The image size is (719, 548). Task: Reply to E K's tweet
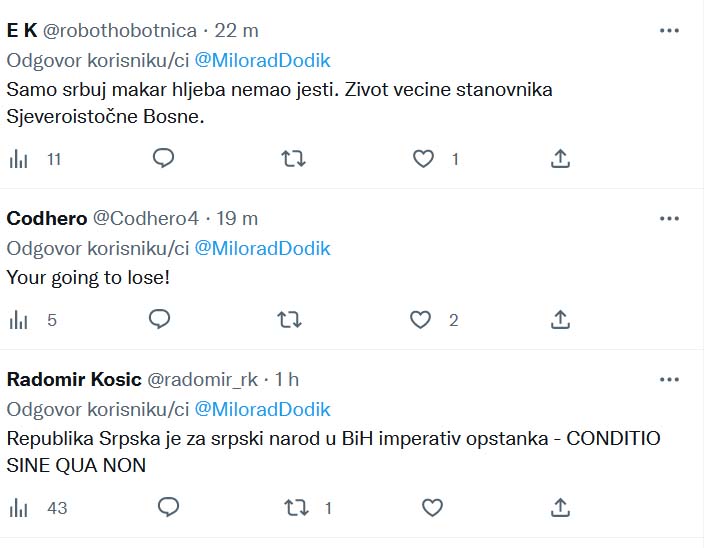[164, 158]
